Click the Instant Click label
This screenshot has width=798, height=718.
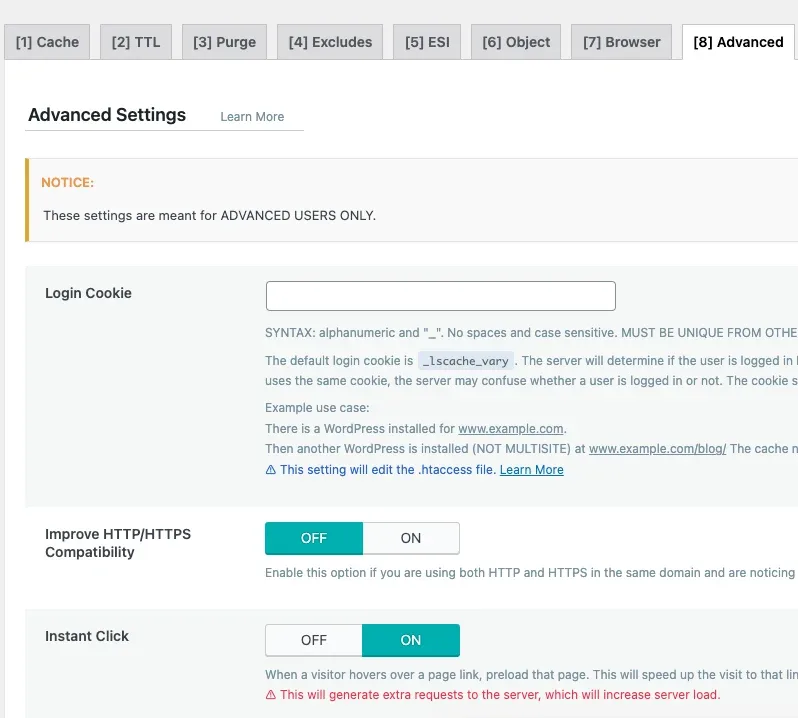[x=87, y=636]
